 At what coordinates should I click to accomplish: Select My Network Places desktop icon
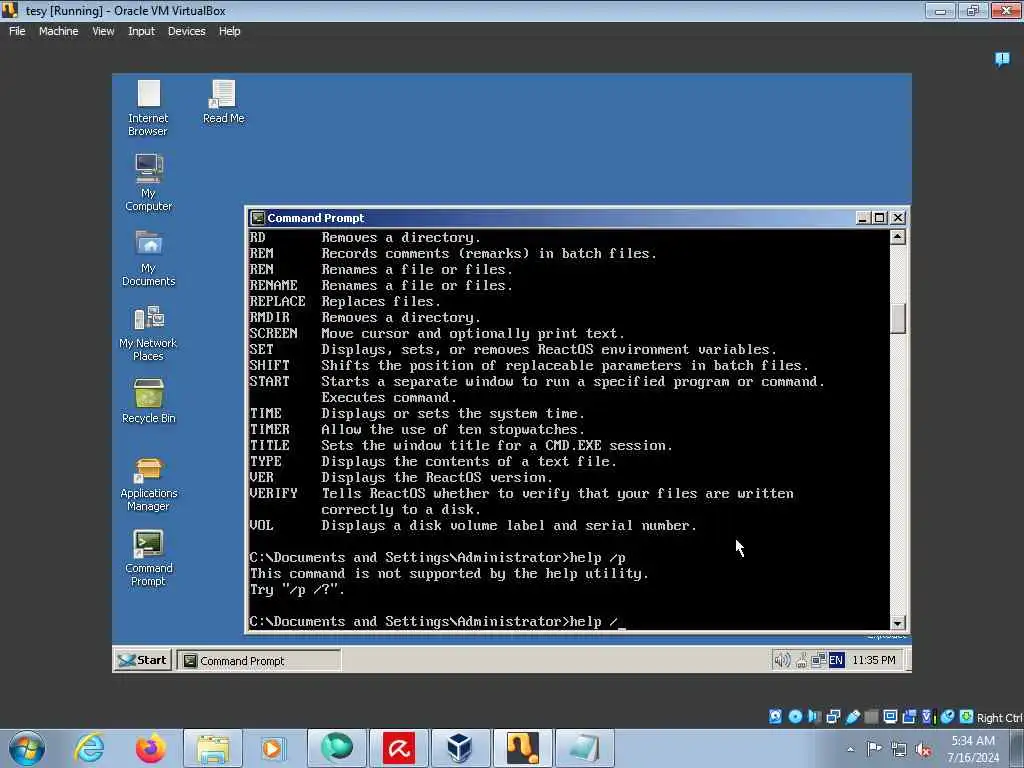pos(149,333)
